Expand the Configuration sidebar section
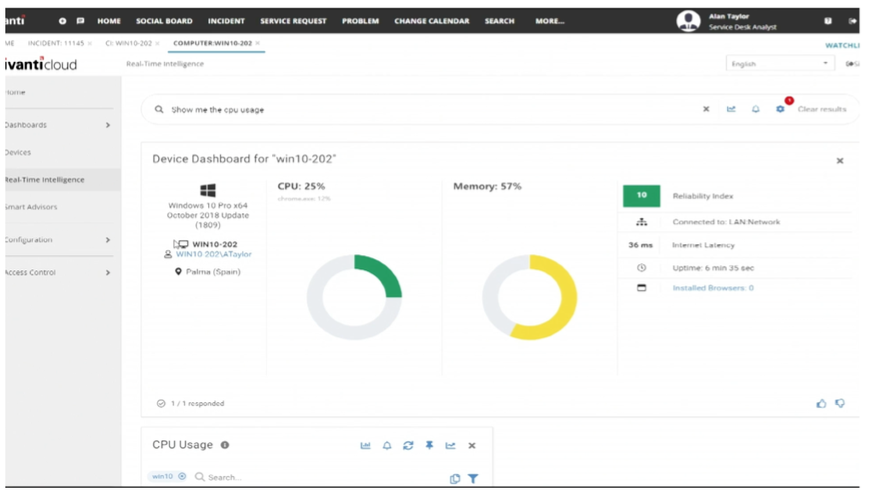 (x=58, y=240)
